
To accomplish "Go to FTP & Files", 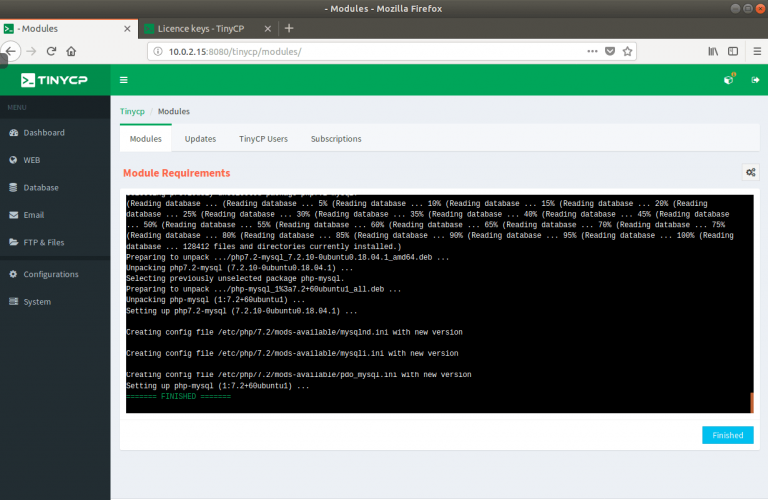I will coord(43,242).
